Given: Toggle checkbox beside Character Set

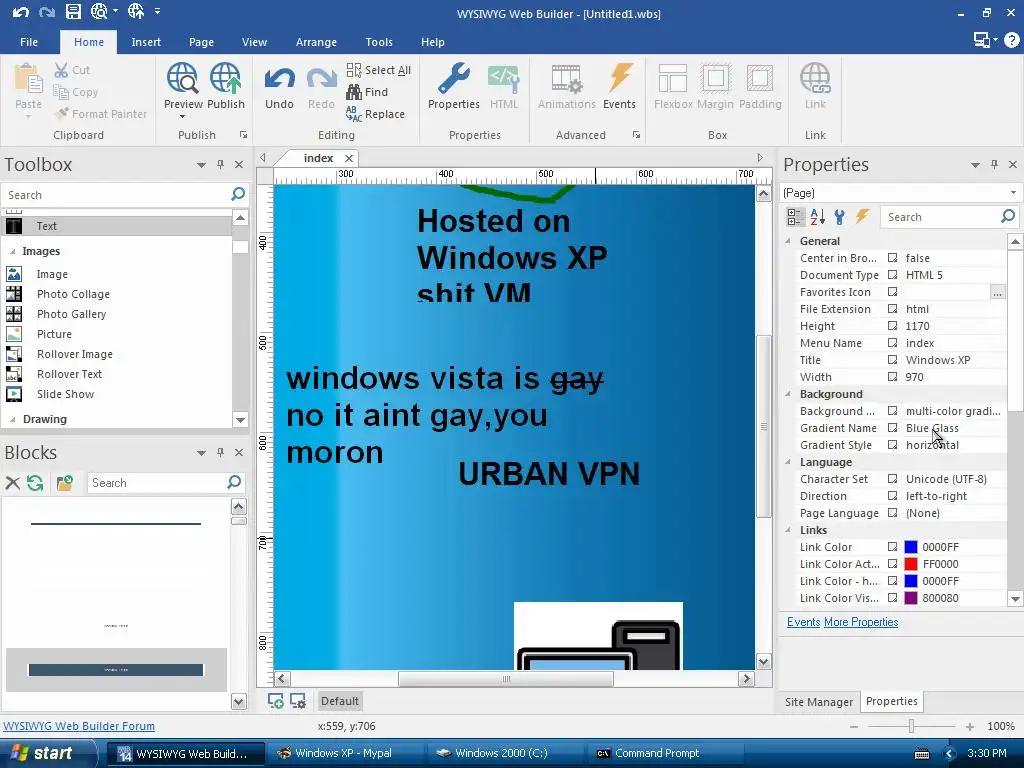Looking at the screenshot, I should click(892, 479).
